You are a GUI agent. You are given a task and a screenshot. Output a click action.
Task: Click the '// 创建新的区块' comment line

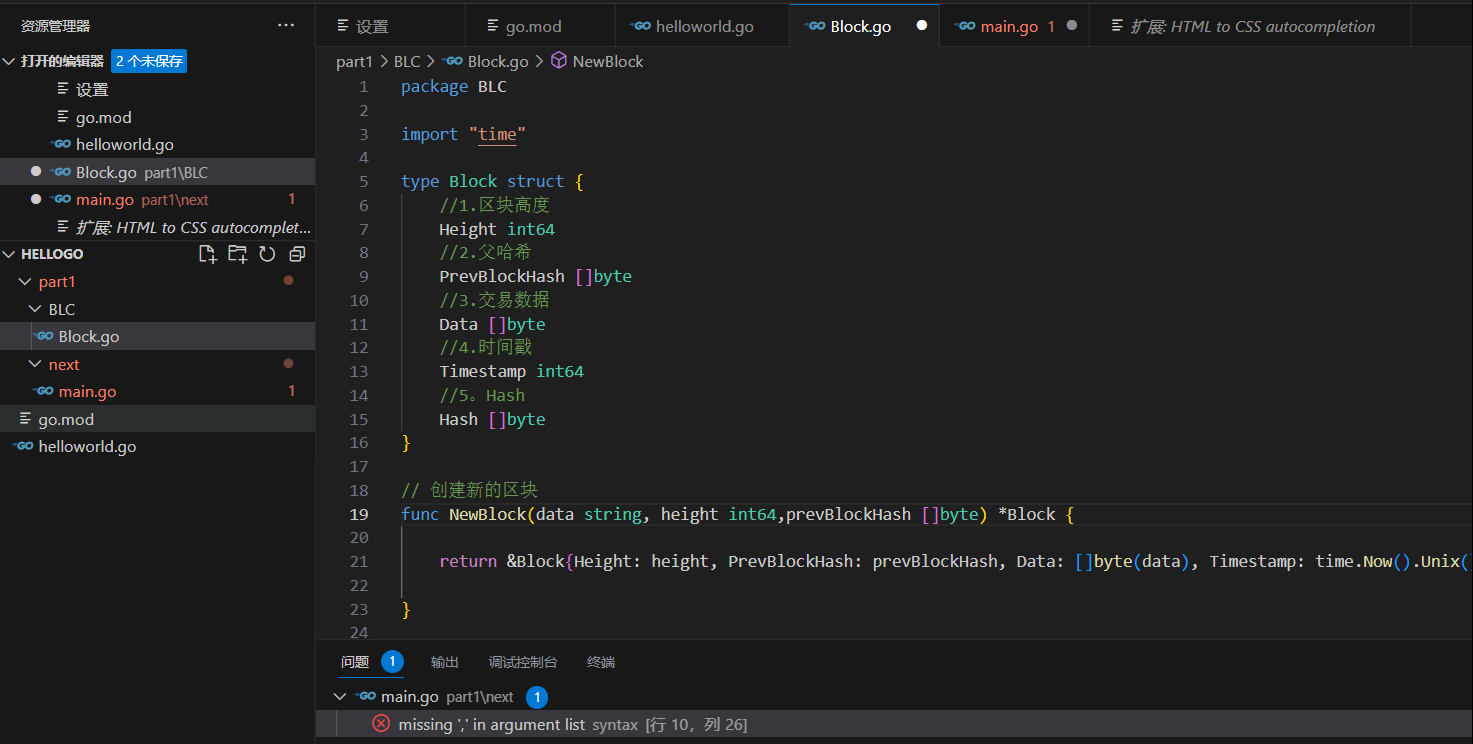click(469, 490)
